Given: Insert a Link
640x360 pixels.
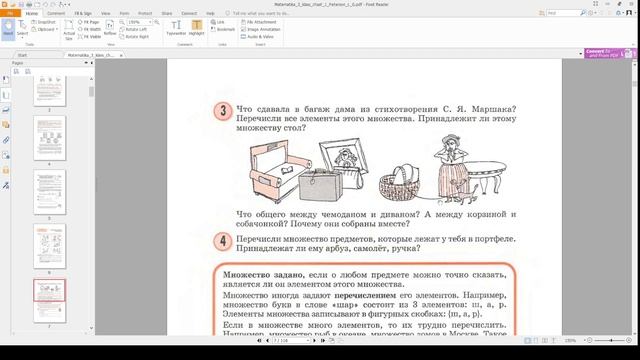Looking at the screenshot, I should (218, 22).
